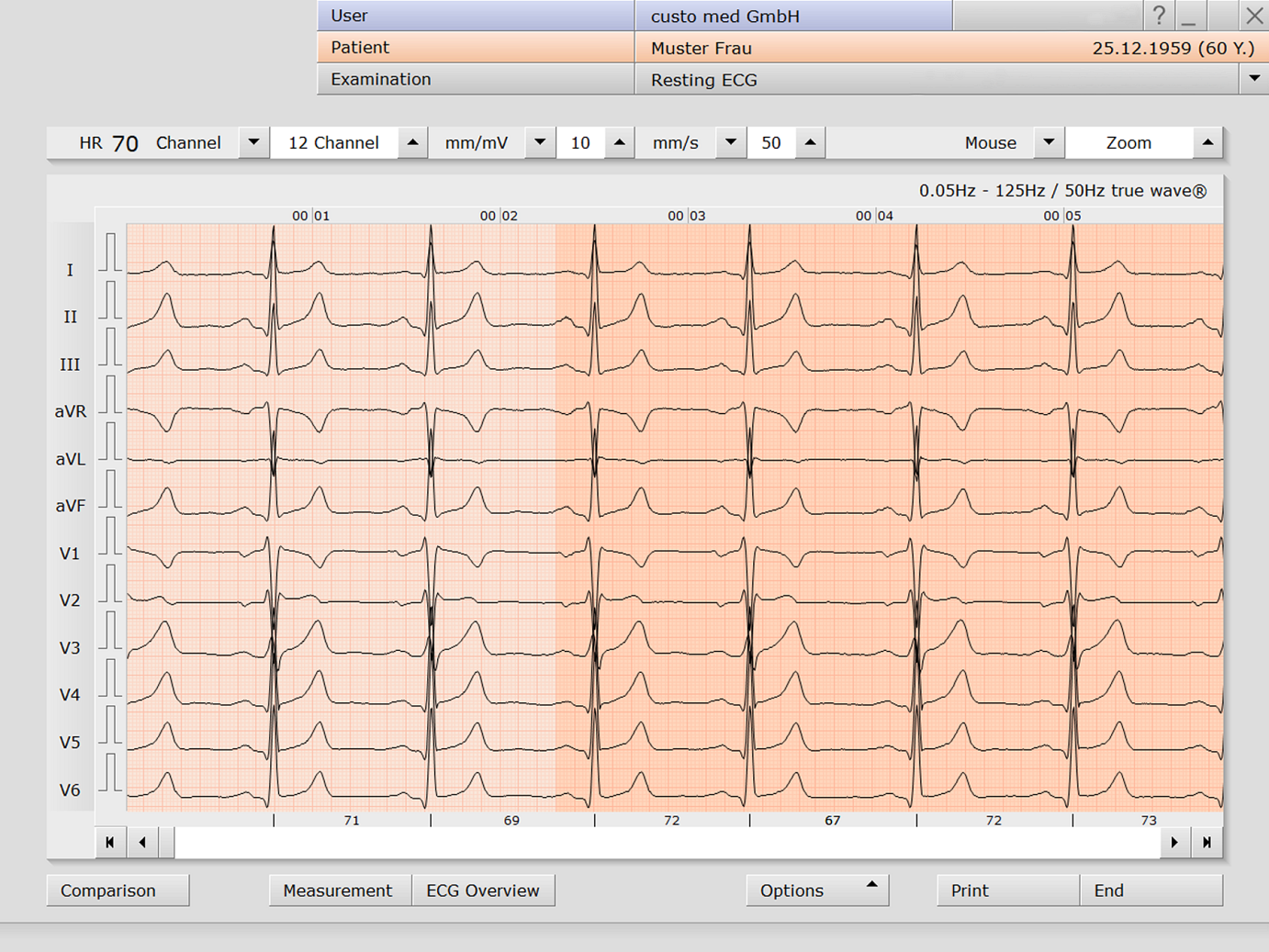The height and width of the screenshot is (952, 1269).
Task: Click the End button
Action: (1151, 890)
